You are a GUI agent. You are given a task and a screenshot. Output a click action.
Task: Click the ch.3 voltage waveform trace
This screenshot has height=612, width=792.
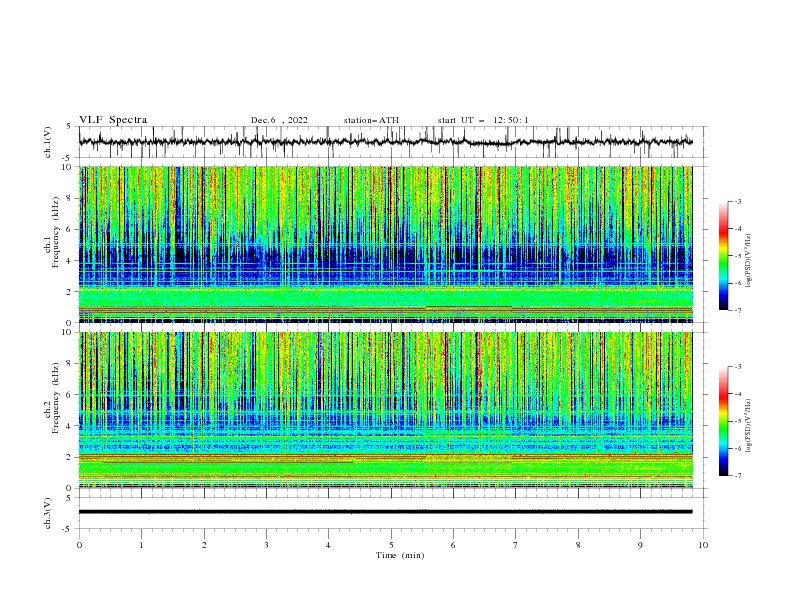point(386,512)
